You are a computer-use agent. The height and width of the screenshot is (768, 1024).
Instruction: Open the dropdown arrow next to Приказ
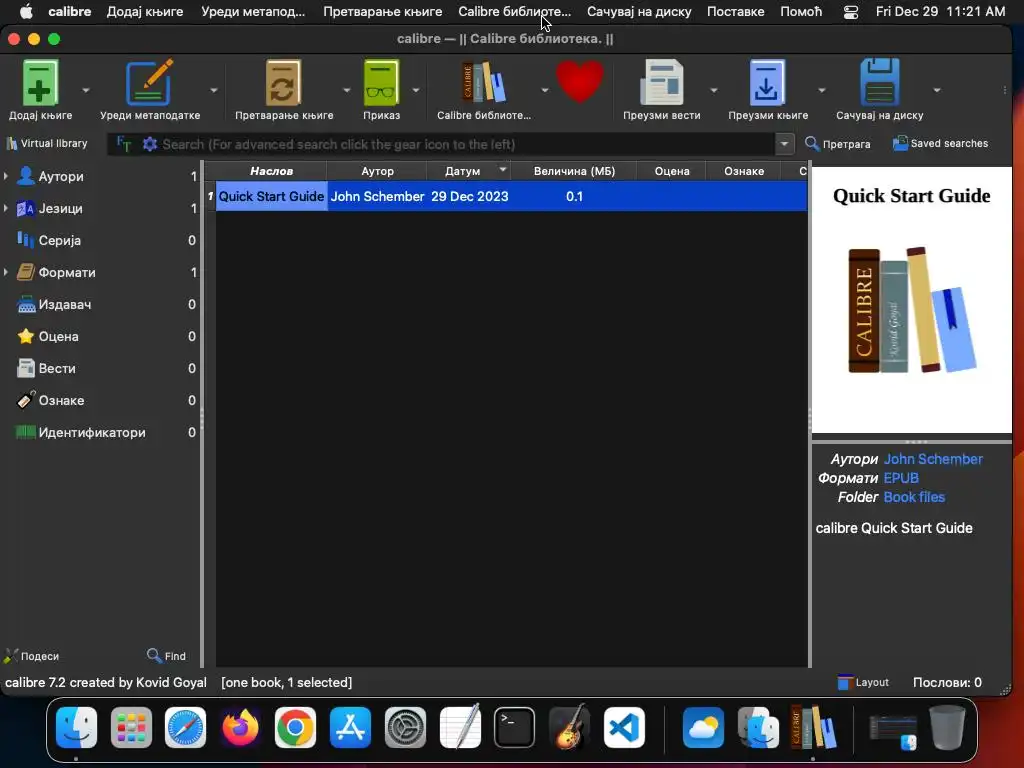(416, 90)
